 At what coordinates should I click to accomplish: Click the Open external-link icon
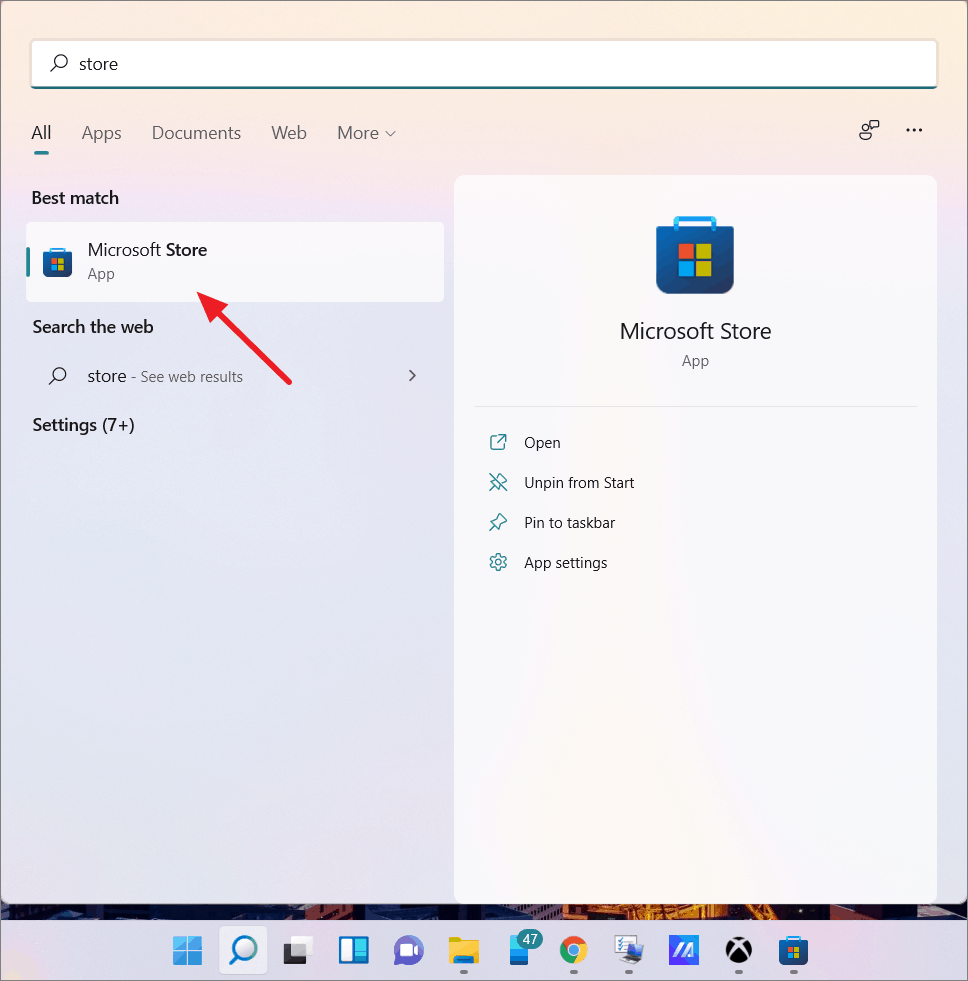(498, 442)
